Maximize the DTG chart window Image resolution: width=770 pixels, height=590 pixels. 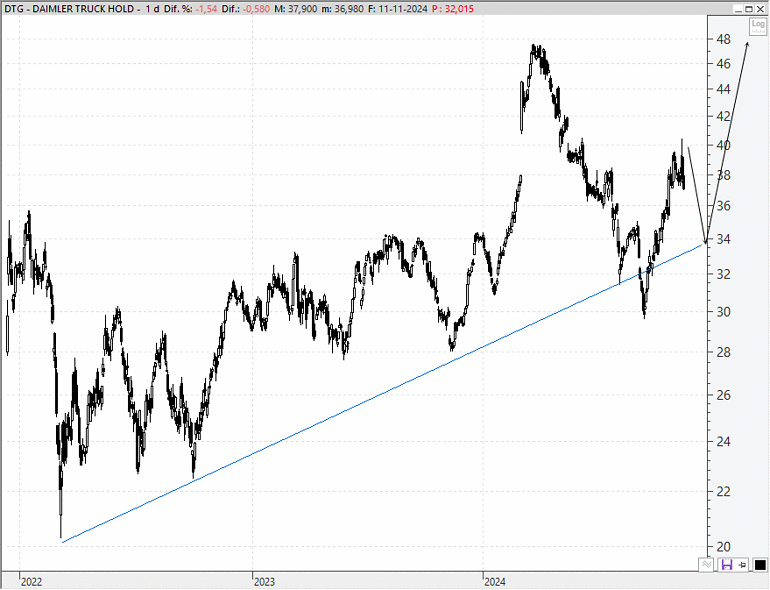[x=749, y=9]
